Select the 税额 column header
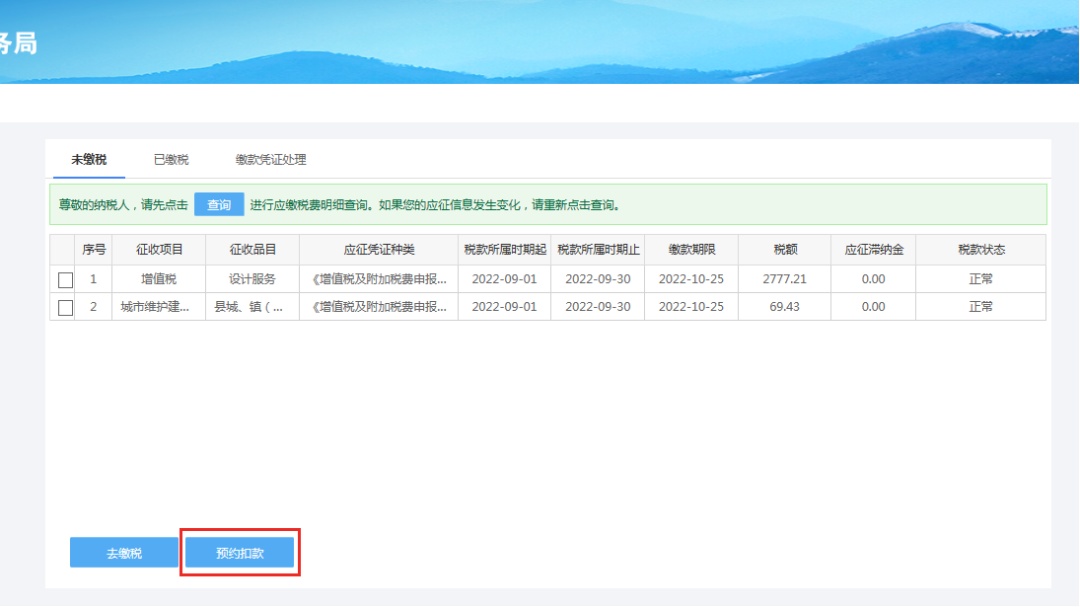The width and height of the screenshot is (1080, 607). 784,250
